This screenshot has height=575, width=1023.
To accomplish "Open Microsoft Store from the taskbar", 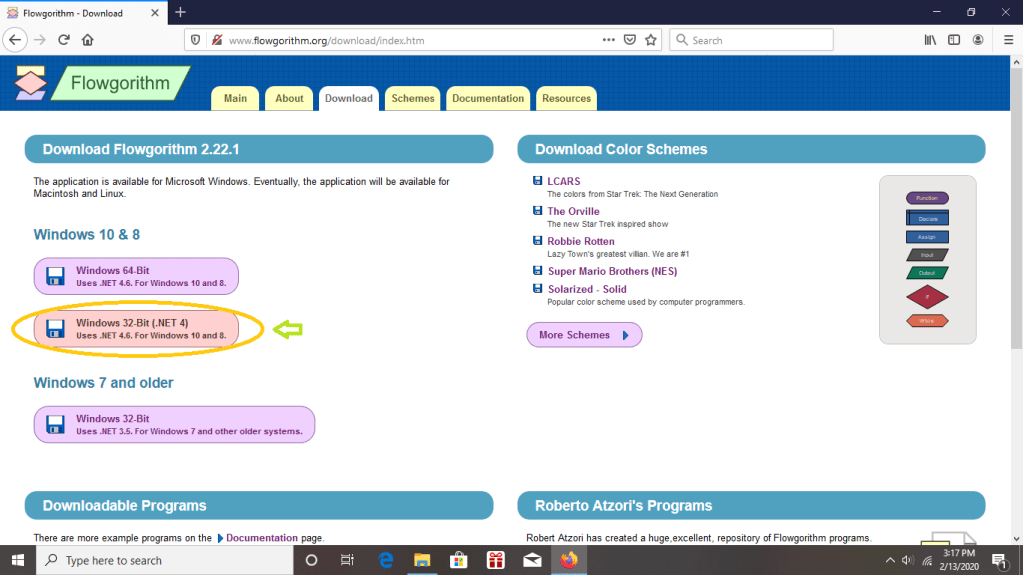I will tap(459, 560).
